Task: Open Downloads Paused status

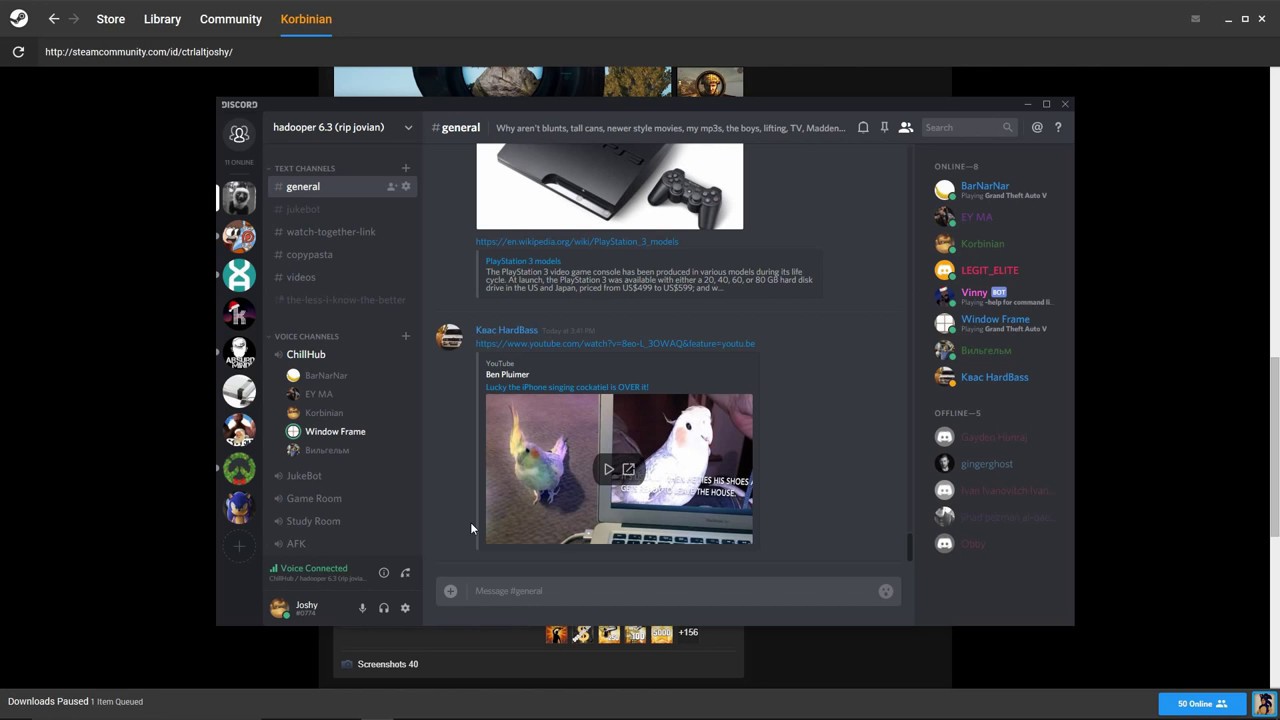Action: click(x=75, y=702)
